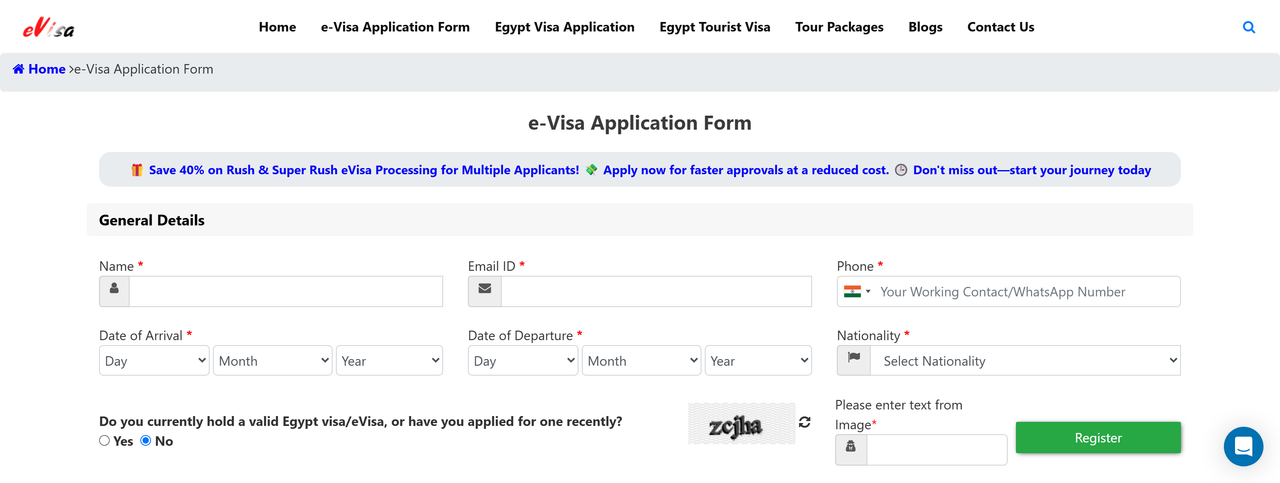Focus the Phone number input field
This screenshot has width=1280, height=483.
pyautogui.click(x=1025, y=292)
